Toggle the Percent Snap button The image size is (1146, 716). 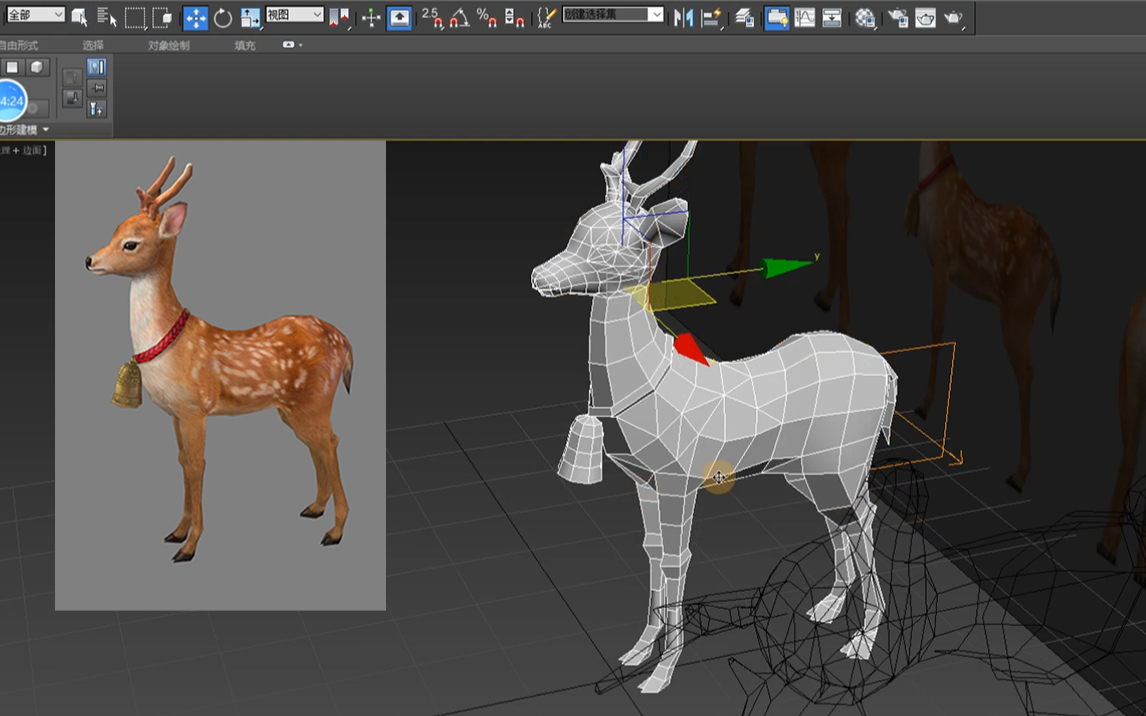click(487, 18)
